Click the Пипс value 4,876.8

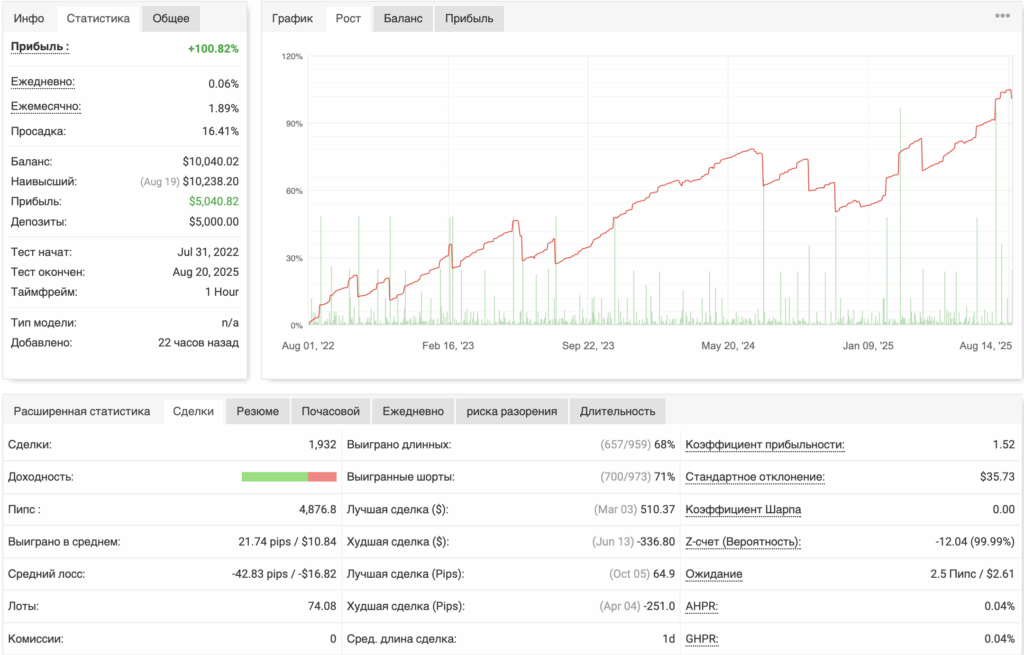tap(317, 509)
